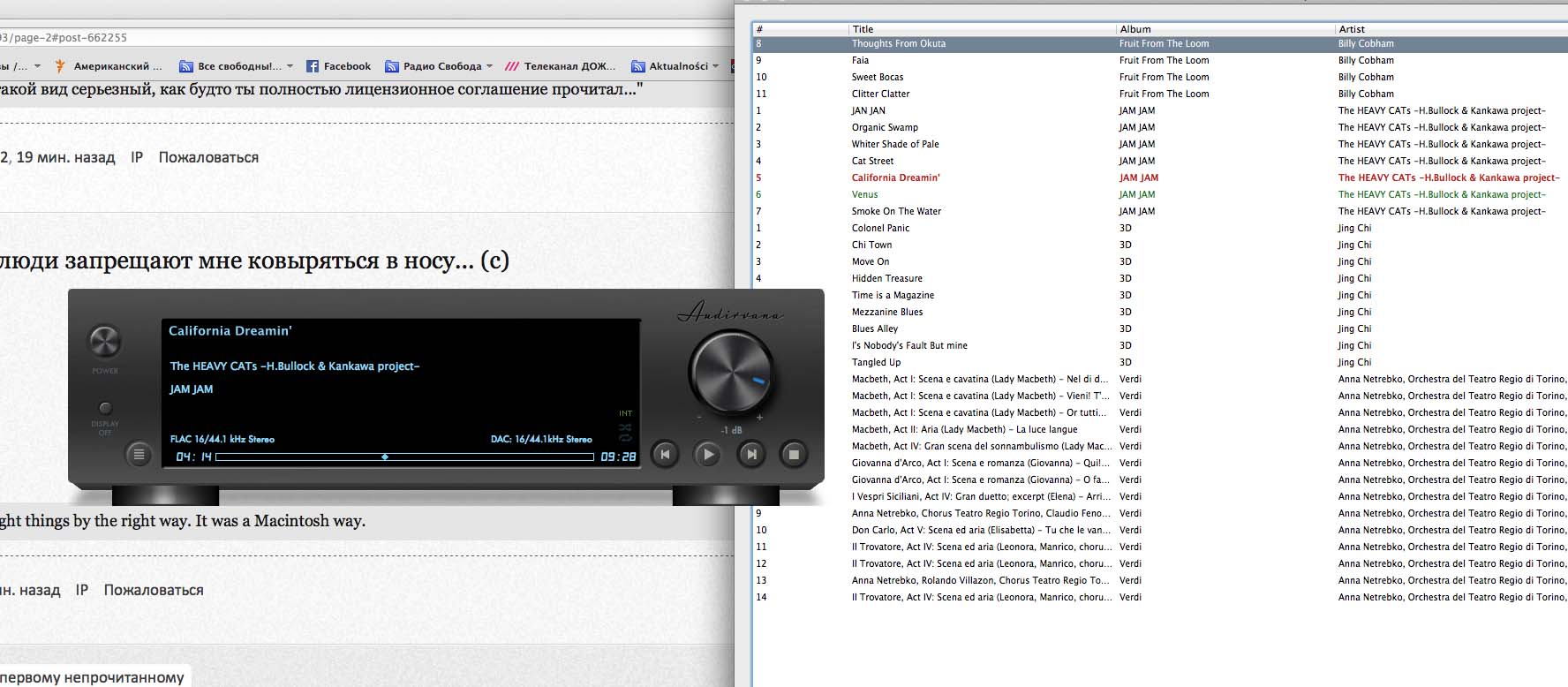Image resolution: width=1568 pixels, height=687 pixels.
Task: Skip to next track in Audirvana
Action: pos(751,455)
